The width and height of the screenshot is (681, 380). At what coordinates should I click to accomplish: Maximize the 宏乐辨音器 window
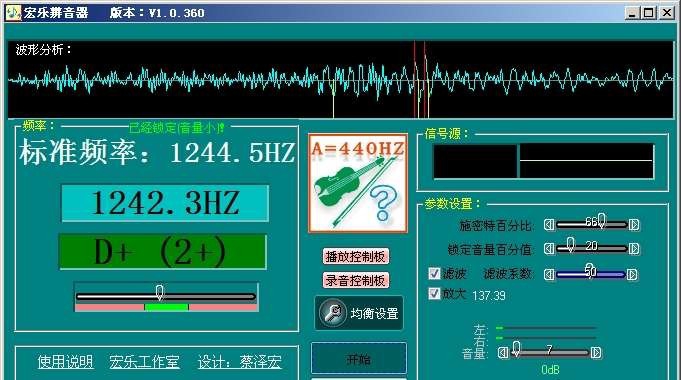pyautogui.click(x=648, y=13)
